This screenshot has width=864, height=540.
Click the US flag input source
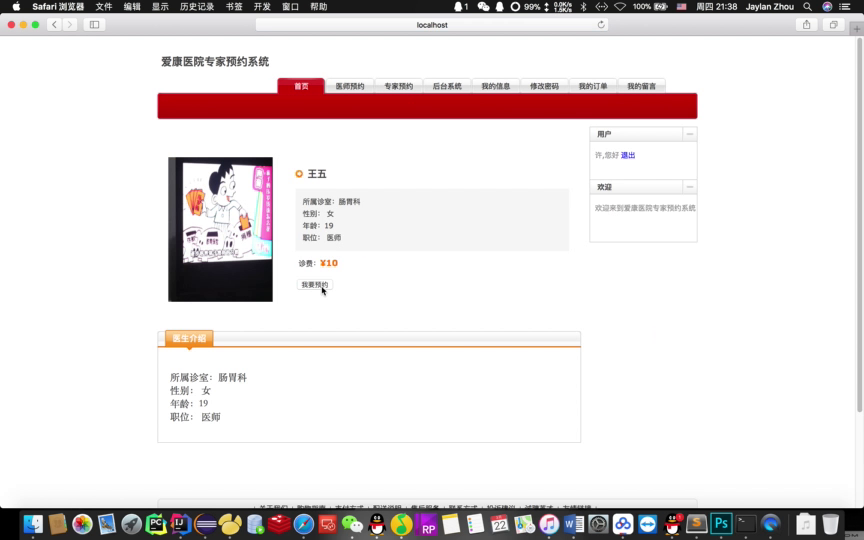point(682,7)
